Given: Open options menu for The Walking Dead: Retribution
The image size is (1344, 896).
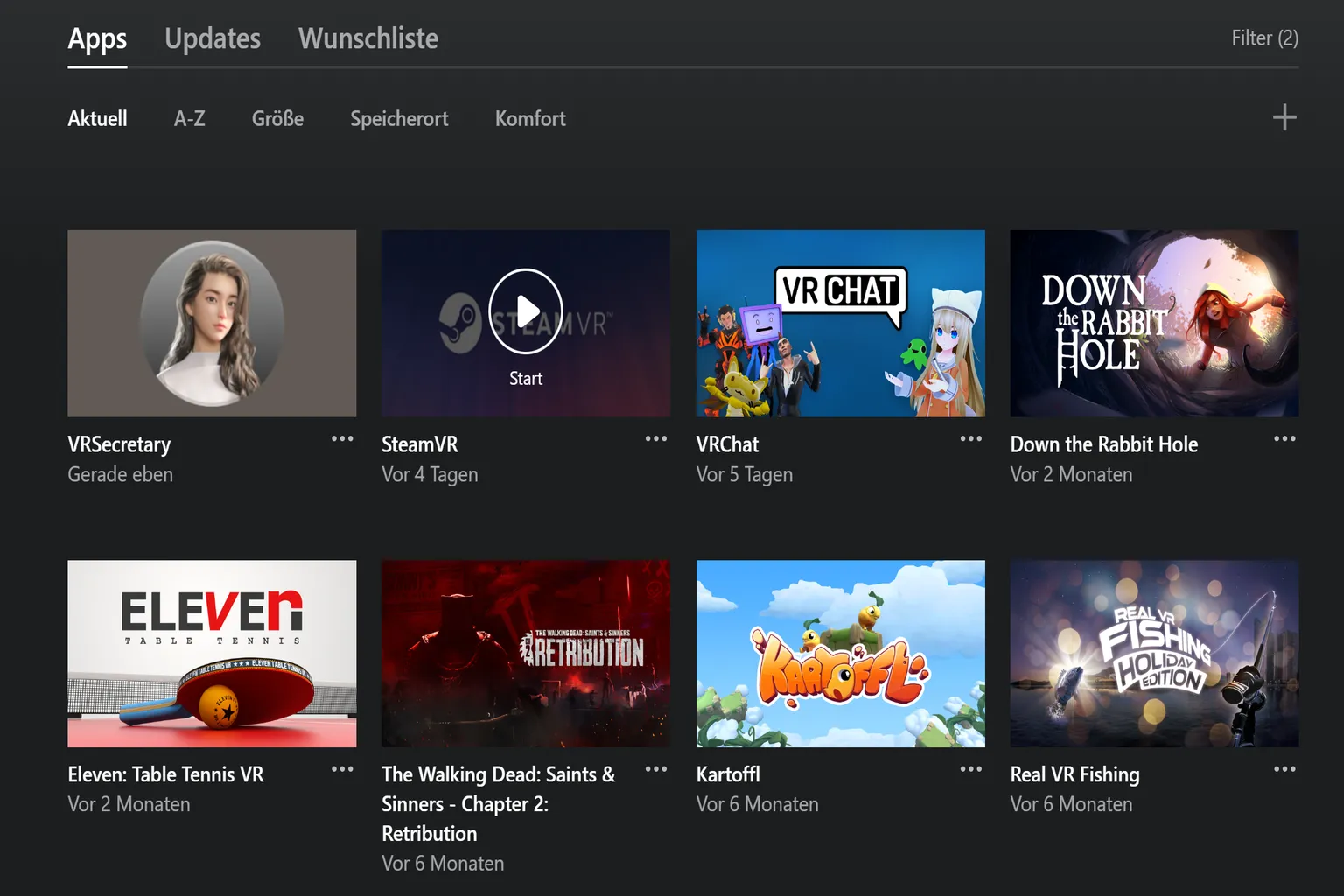Looking at the screenshot, I should (x=656, y=769).
